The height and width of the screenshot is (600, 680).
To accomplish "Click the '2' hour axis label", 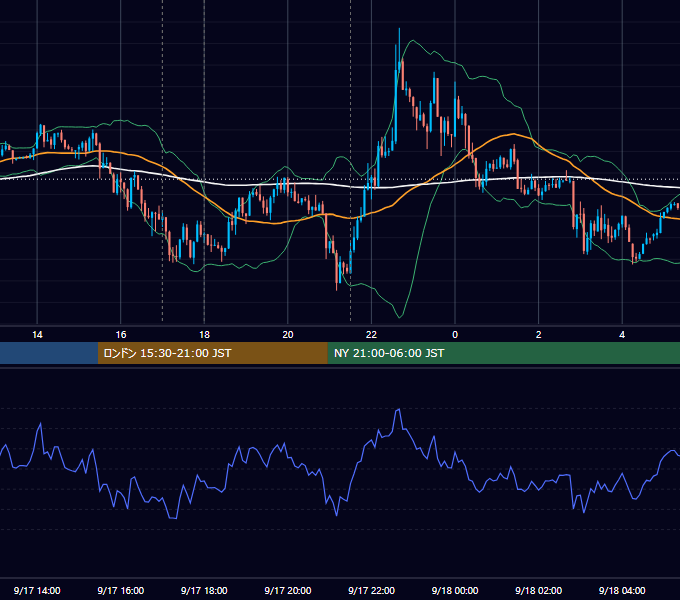I will [x=539, y=335].
